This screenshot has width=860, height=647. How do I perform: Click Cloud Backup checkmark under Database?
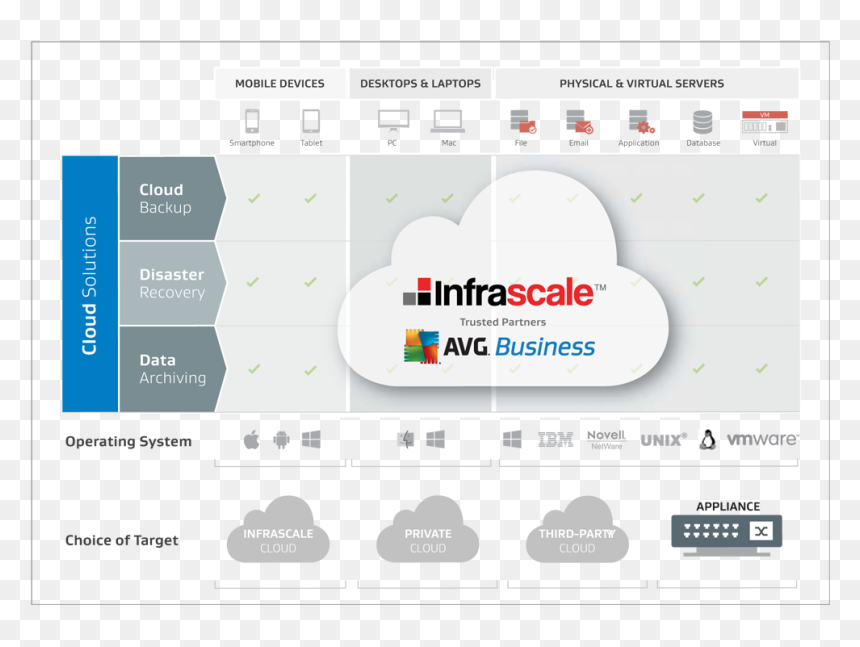(698, 198)
